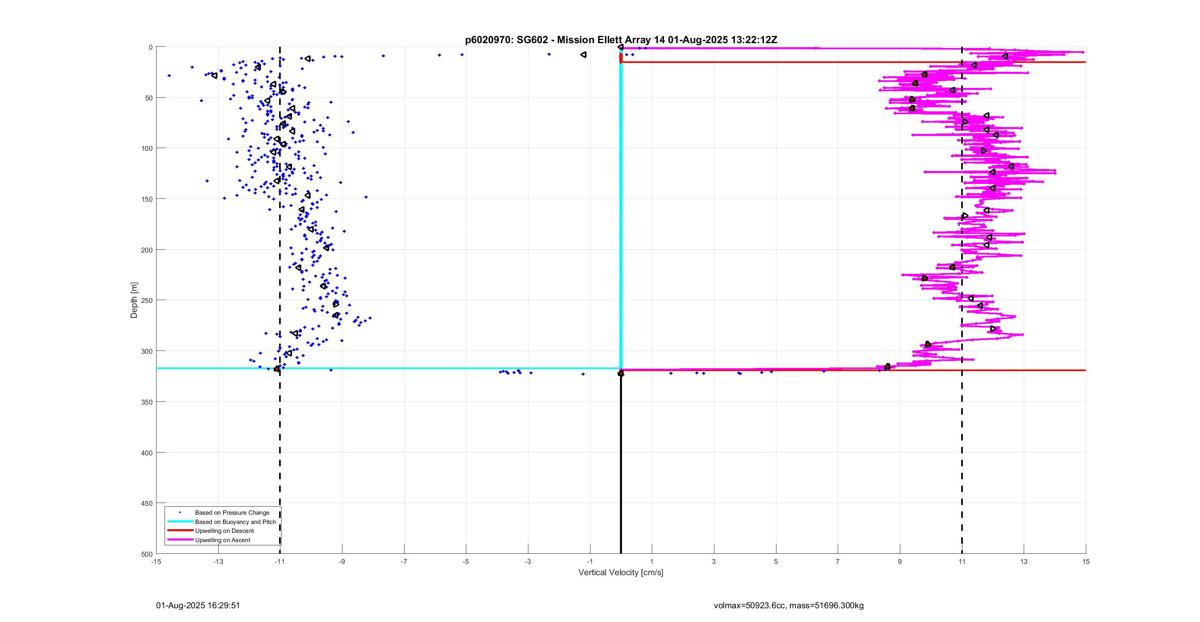The image size is (1200, 622).
Task: Click the x-axis tick label '-3'
Action: 528,562
